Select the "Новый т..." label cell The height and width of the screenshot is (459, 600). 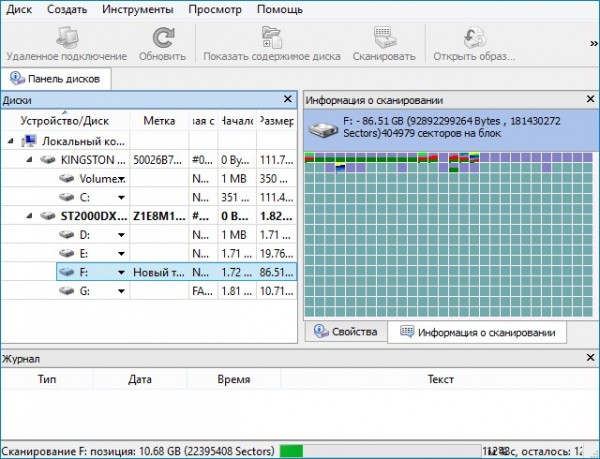(159, 272)
